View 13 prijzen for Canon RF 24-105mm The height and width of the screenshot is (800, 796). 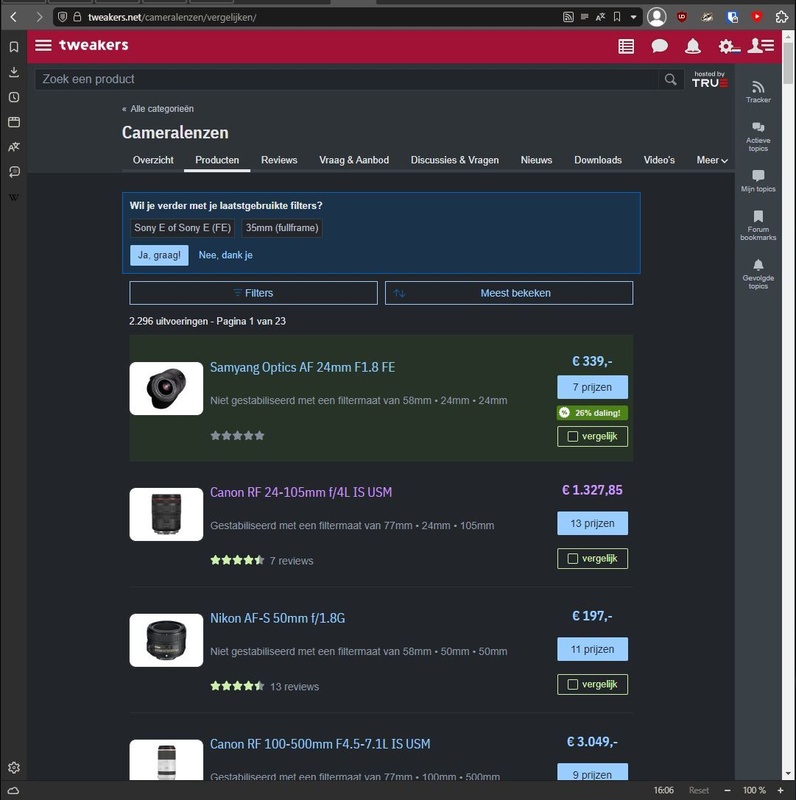592,523
